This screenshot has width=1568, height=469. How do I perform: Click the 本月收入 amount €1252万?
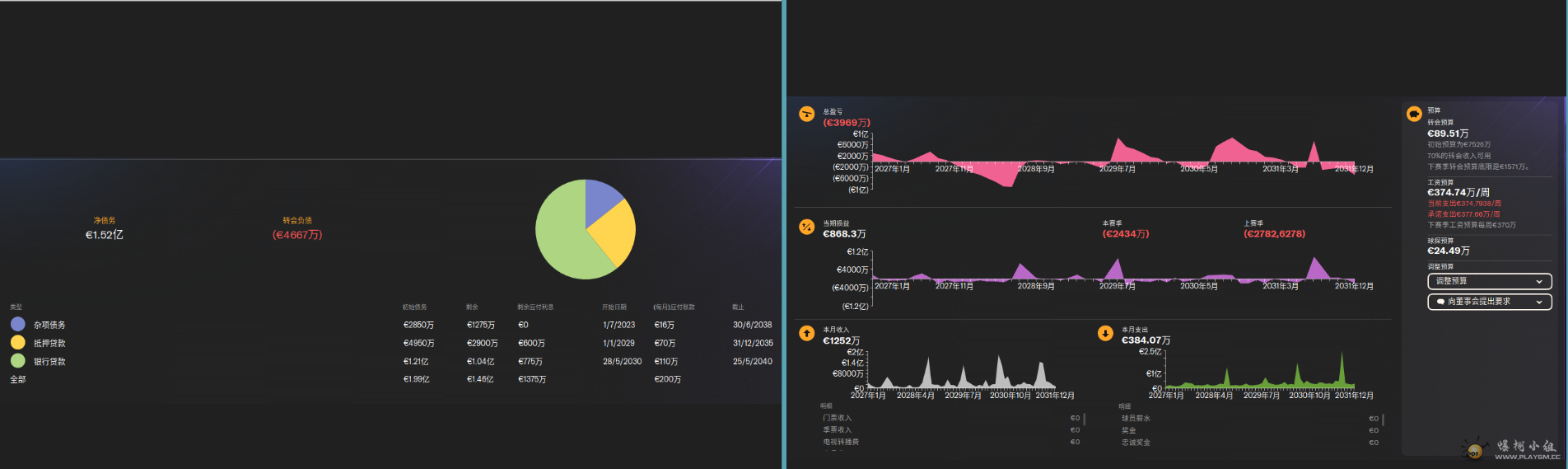842,340
